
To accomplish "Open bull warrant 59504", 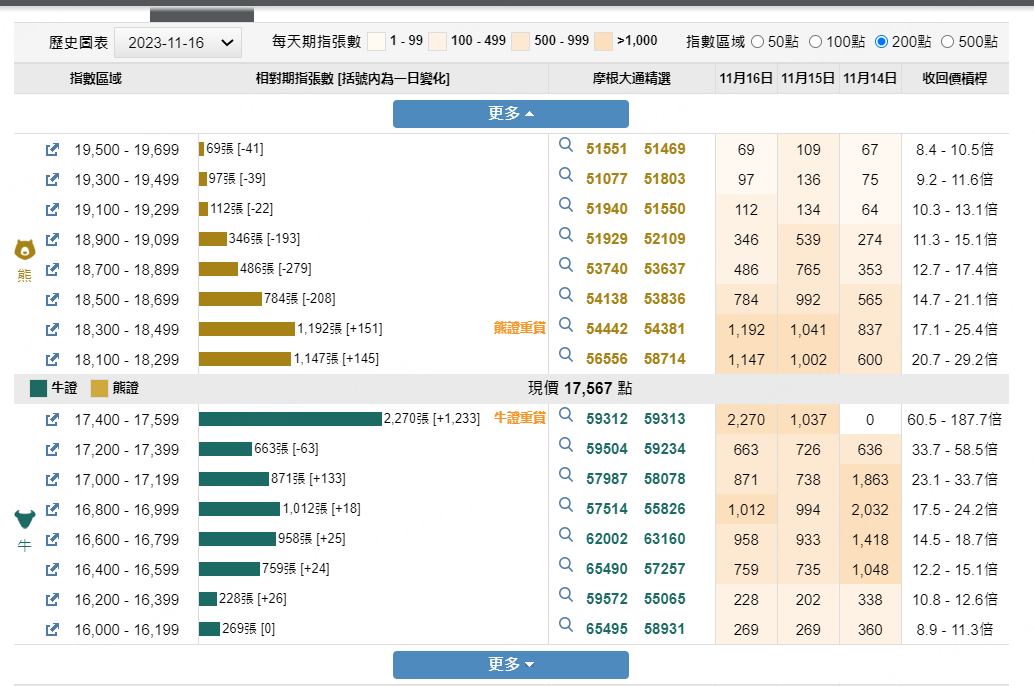I will tap(607, 449).
